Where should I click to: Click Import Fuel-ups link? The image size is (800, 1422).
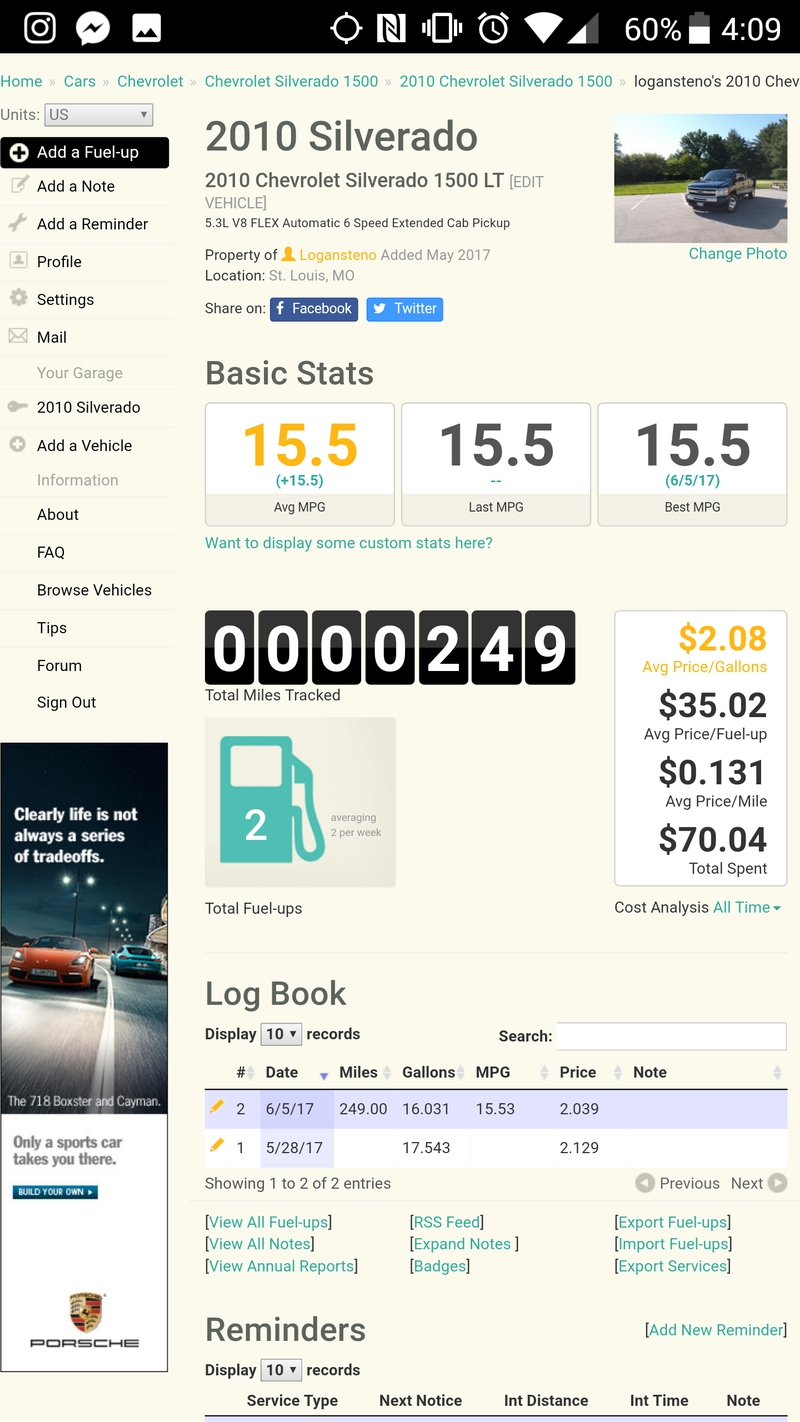[x=673, y=1244]
